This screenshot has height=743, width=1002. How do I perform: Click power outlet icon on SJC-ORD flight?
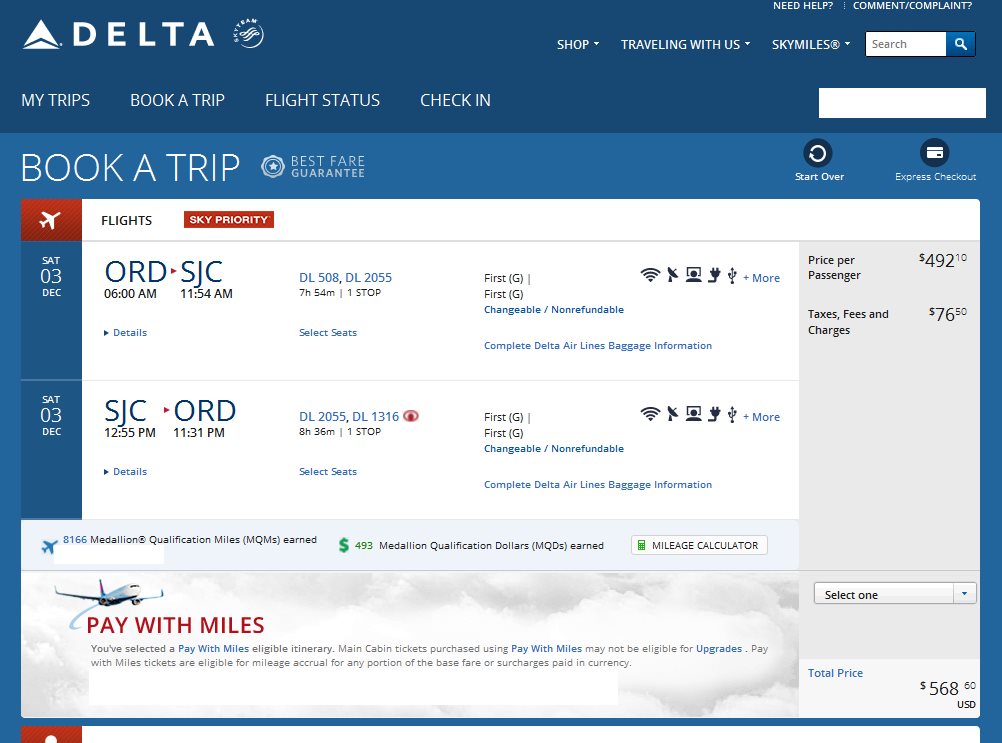(x=714, y=414)
